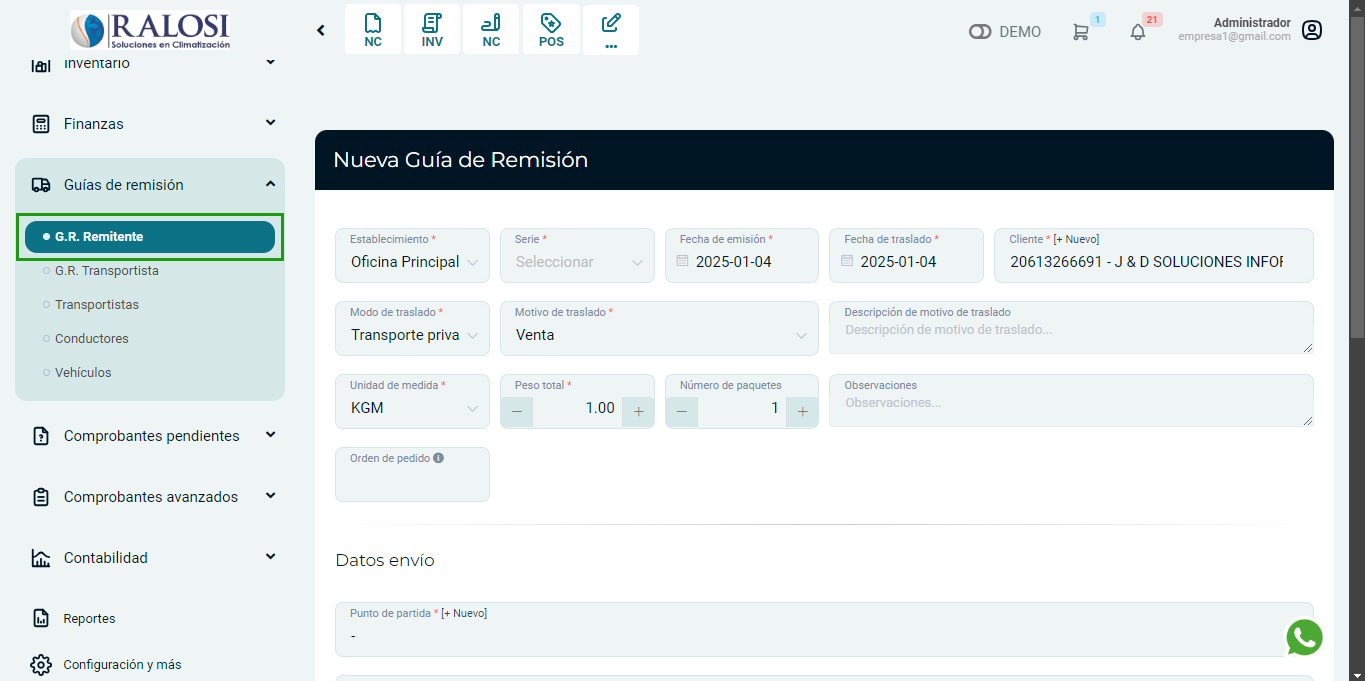Collapse the sidebar with the back arrow
This screenshot has height=681, width=1365.
[x=321, y=30]
